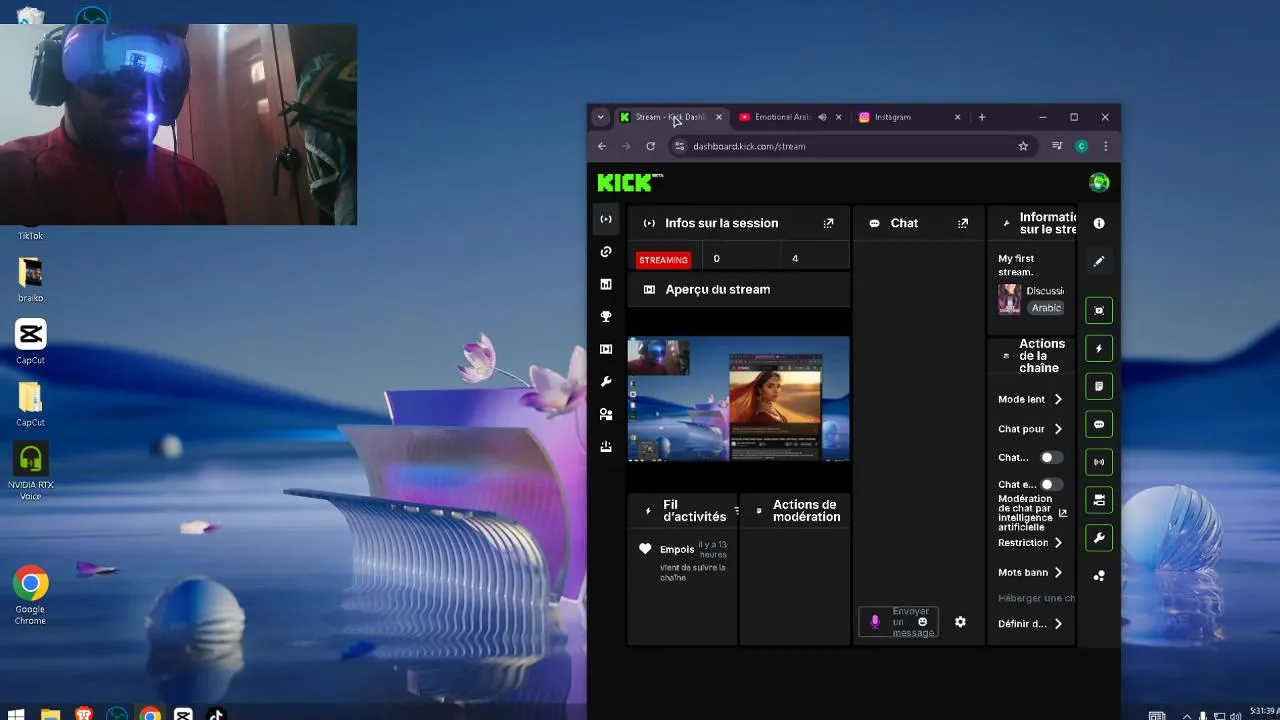1280x720 pixels.
Task: Open the stream section in Kick left sidebar
Action: (x=606, y=219)
